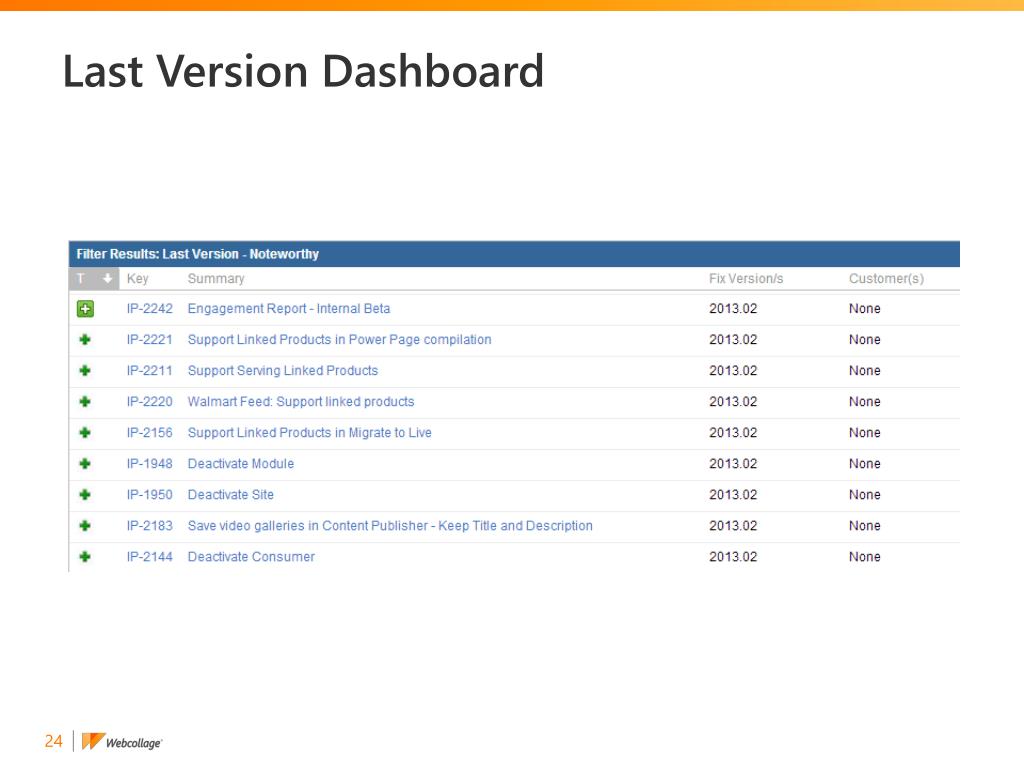The image size is (1024, 768).
Task: Select 2013.02 fix version for IP-2156
Action: [733, 432]
